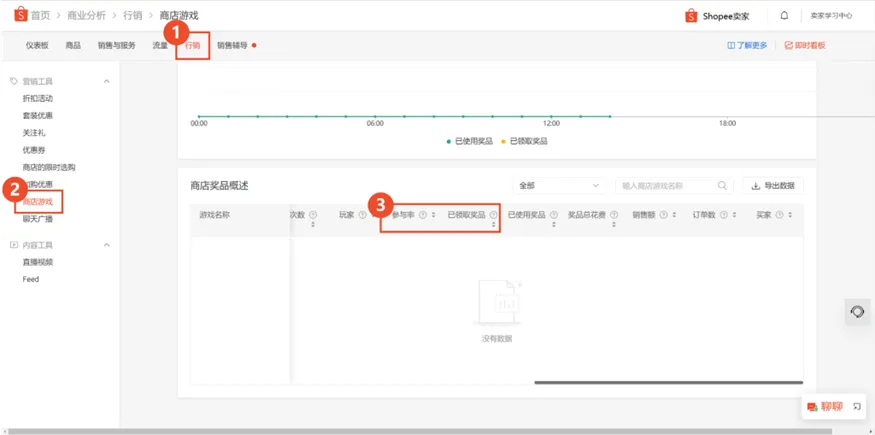The width and height of the screenshot is (875, 435).
Task: Go to 首页 in breadcrumb
Action: click(40, 16)
